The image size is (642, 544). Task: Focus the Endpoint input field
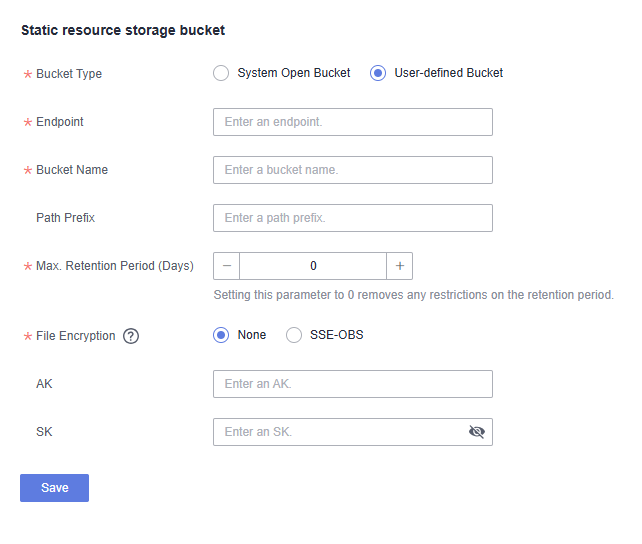pos(352,122)
